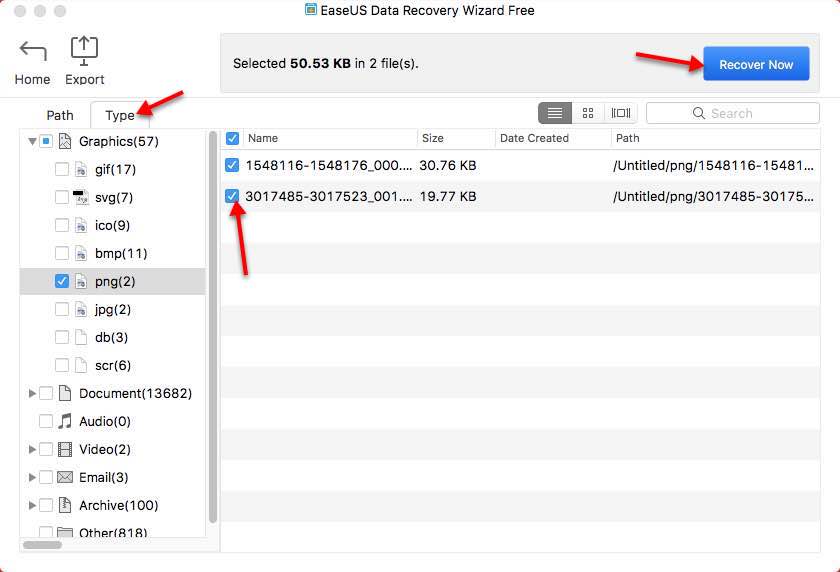
Task: Uncheck the select-all checkbox in Name header
Action: (232, 138)
